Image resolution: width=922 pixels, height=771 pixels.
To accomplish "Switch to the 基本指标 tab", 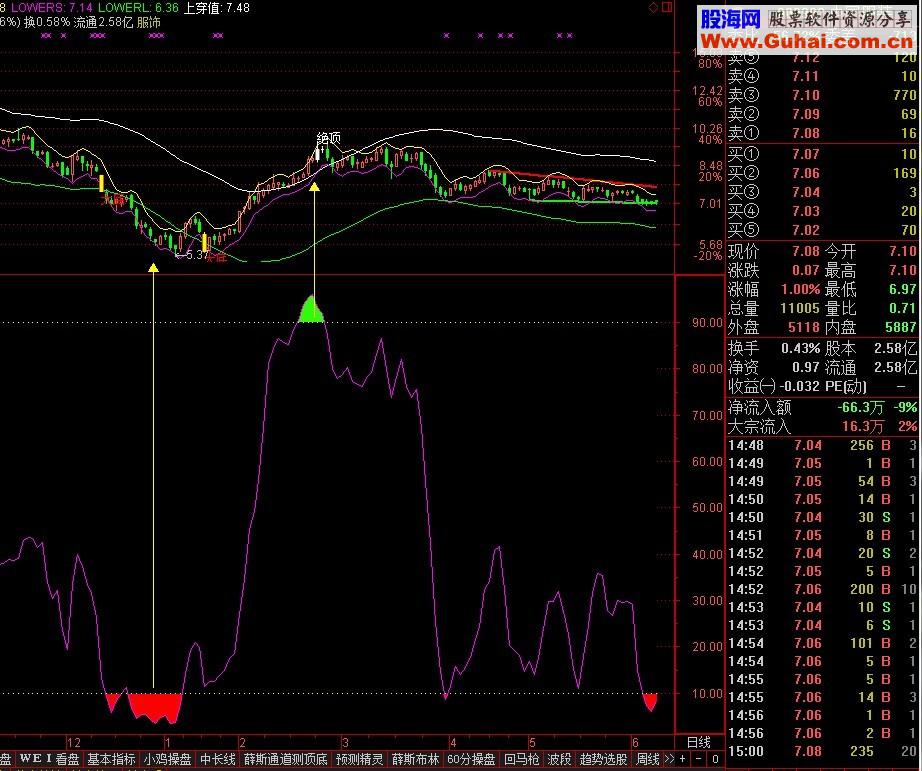I will coord(111,759).
